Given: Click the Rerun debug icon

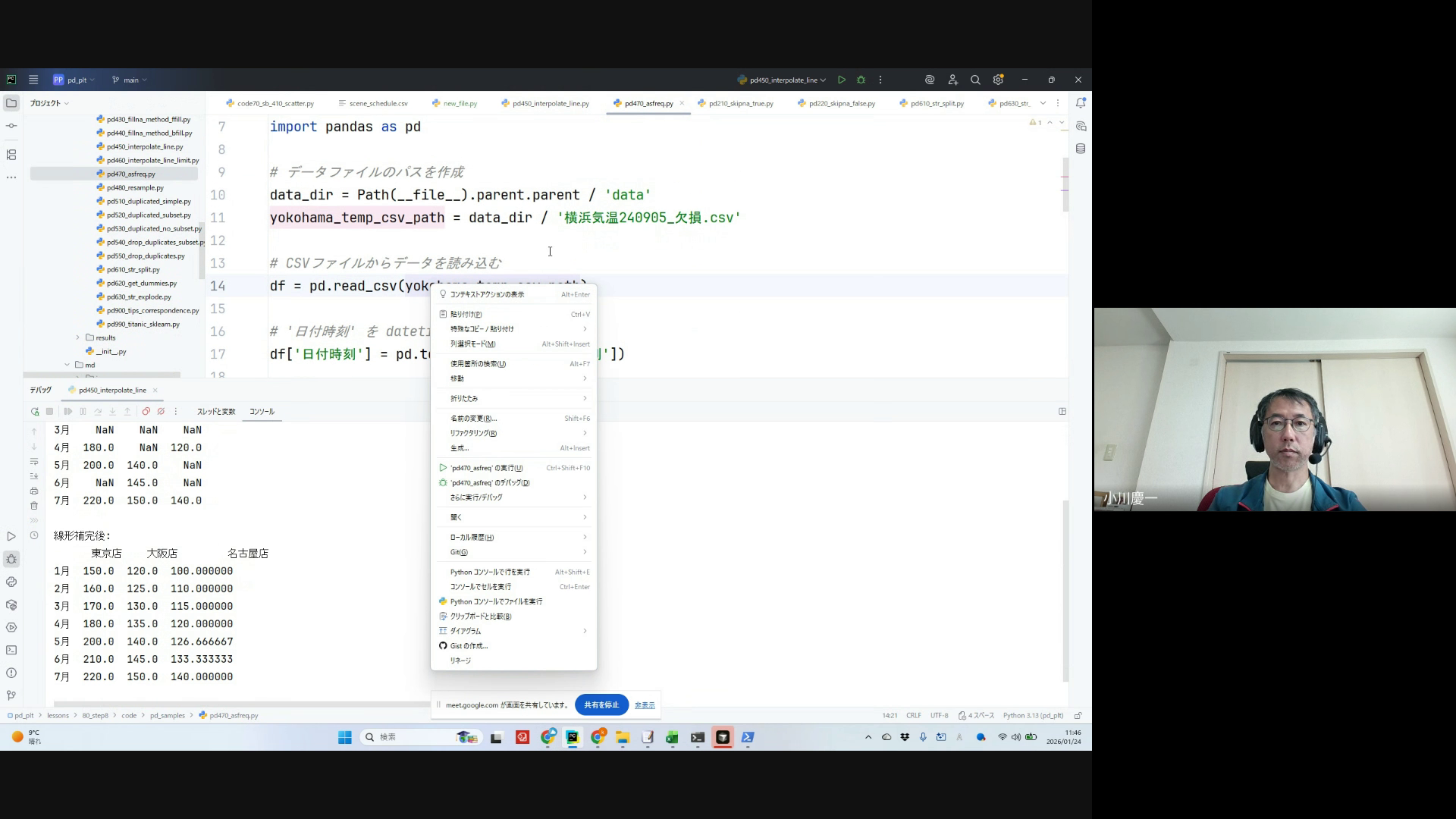Looking at the screenshot, I should (35, 412).
